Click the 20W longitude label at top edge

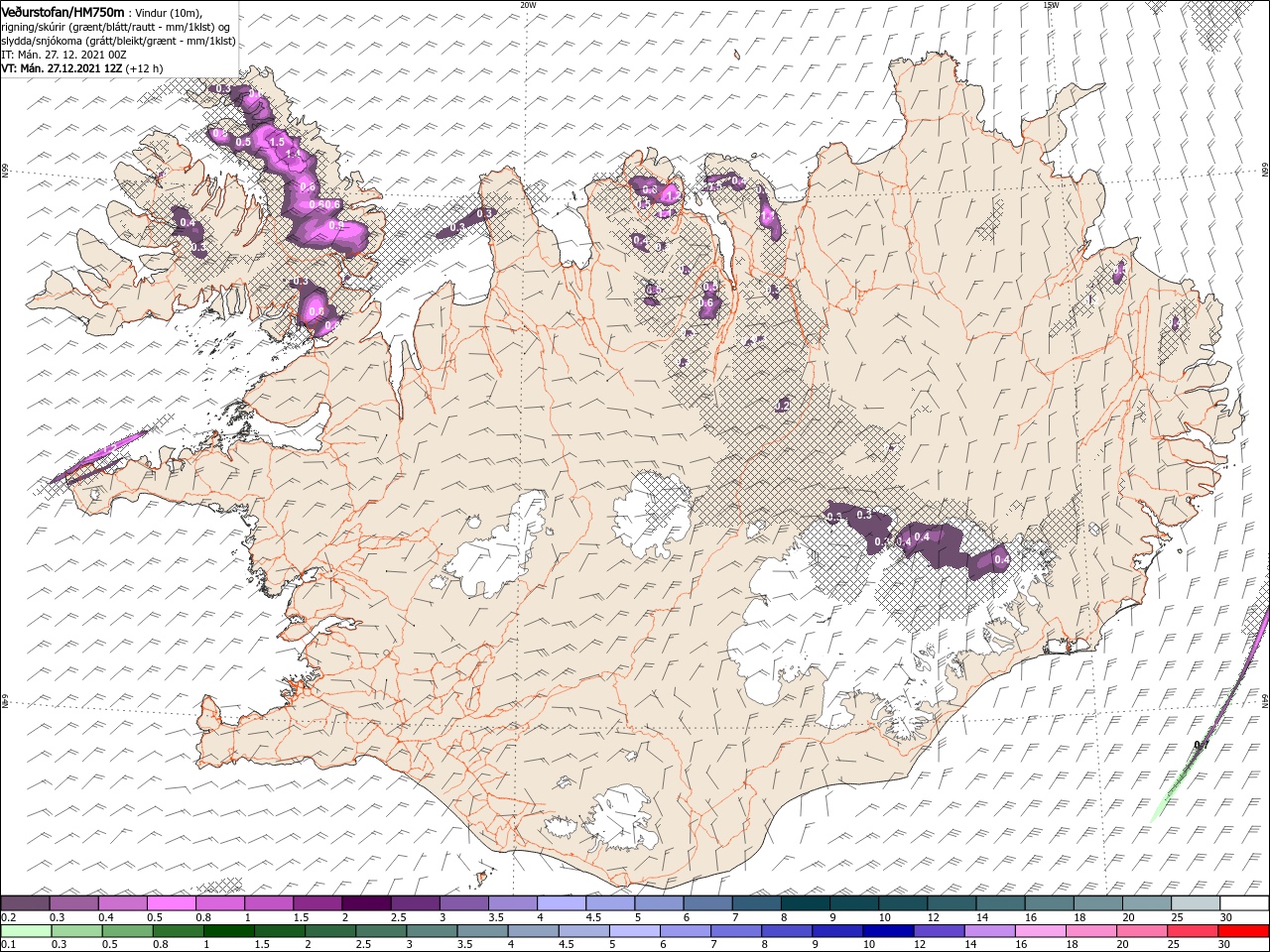click(x=528, y=4)
